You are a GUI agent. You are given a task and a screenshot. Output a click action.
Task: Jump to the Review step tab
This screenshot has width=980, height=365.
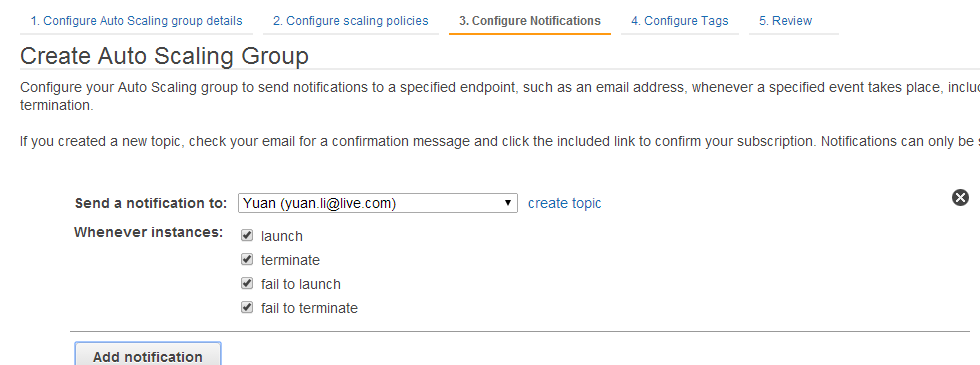pyautogui.click(x=785, y=21)
